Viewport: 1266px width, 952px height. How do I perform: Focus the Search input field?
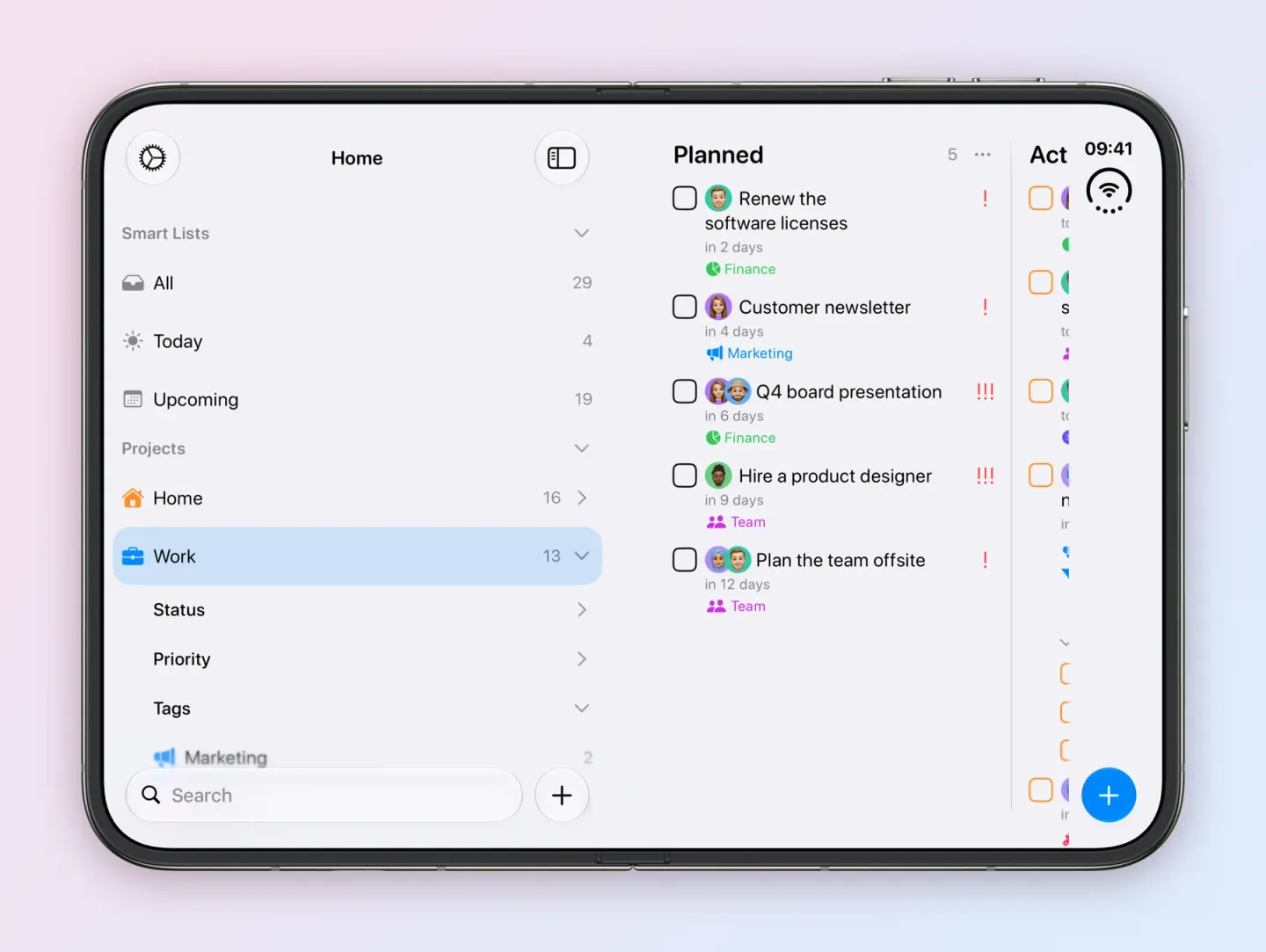click(324, 795)
